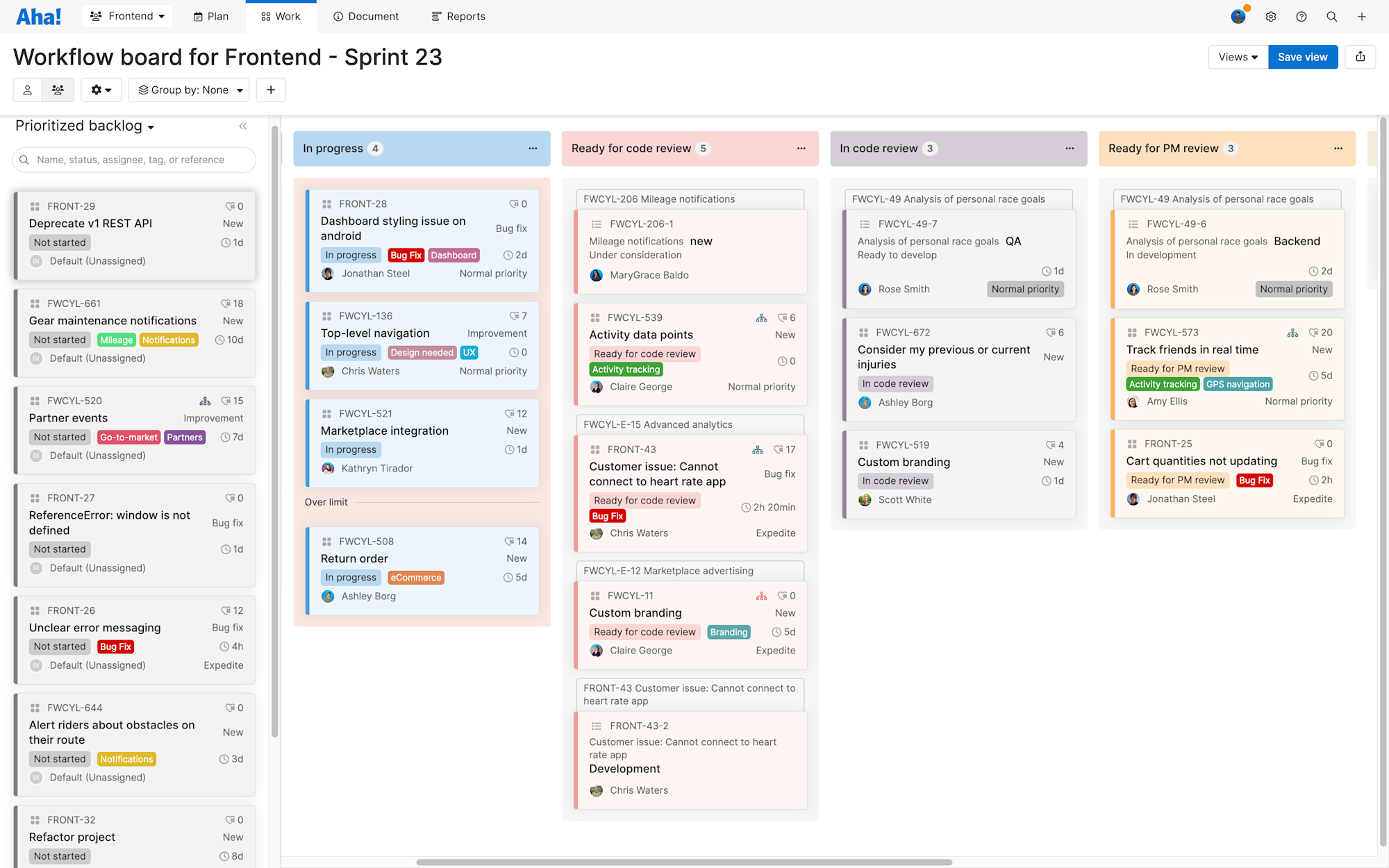Image resolution: width=1389 pixels, height=868 pixels.
Task: Open the Views dropdown
Action: pos(1238,57)
